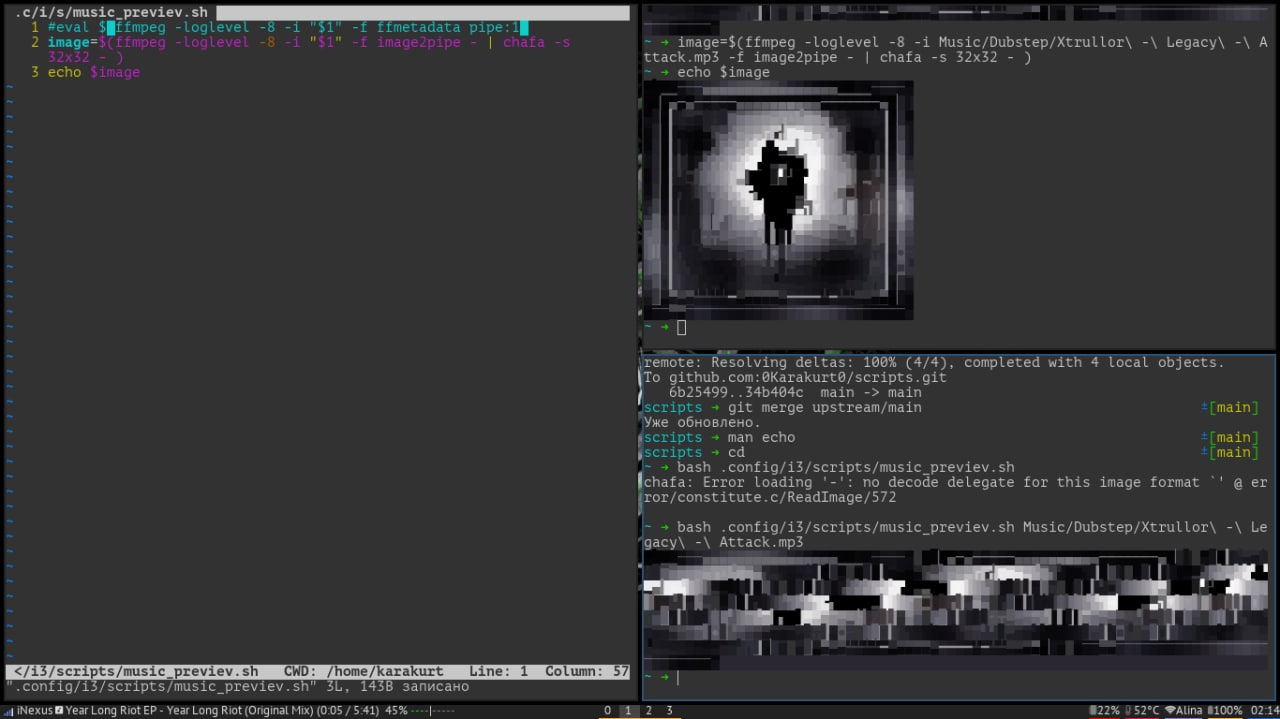This screenshot has width=1280, height=719.
Task: Click the 22% memory usage indicator icon
Action: point(1092,711)
